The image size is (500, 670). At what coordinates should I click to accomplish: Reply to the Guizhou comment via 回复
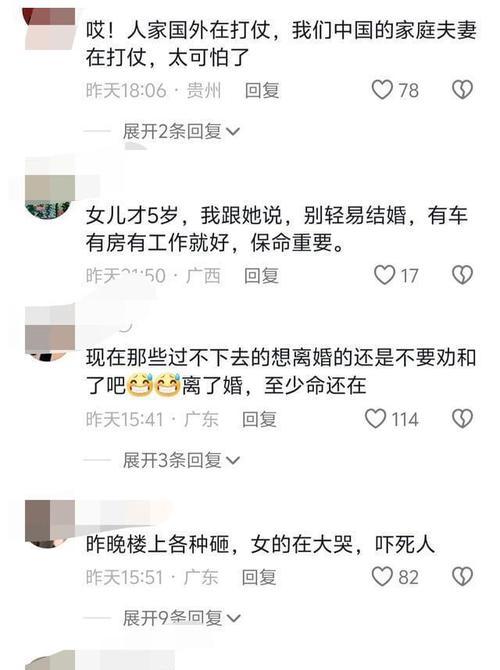point(262,90)
